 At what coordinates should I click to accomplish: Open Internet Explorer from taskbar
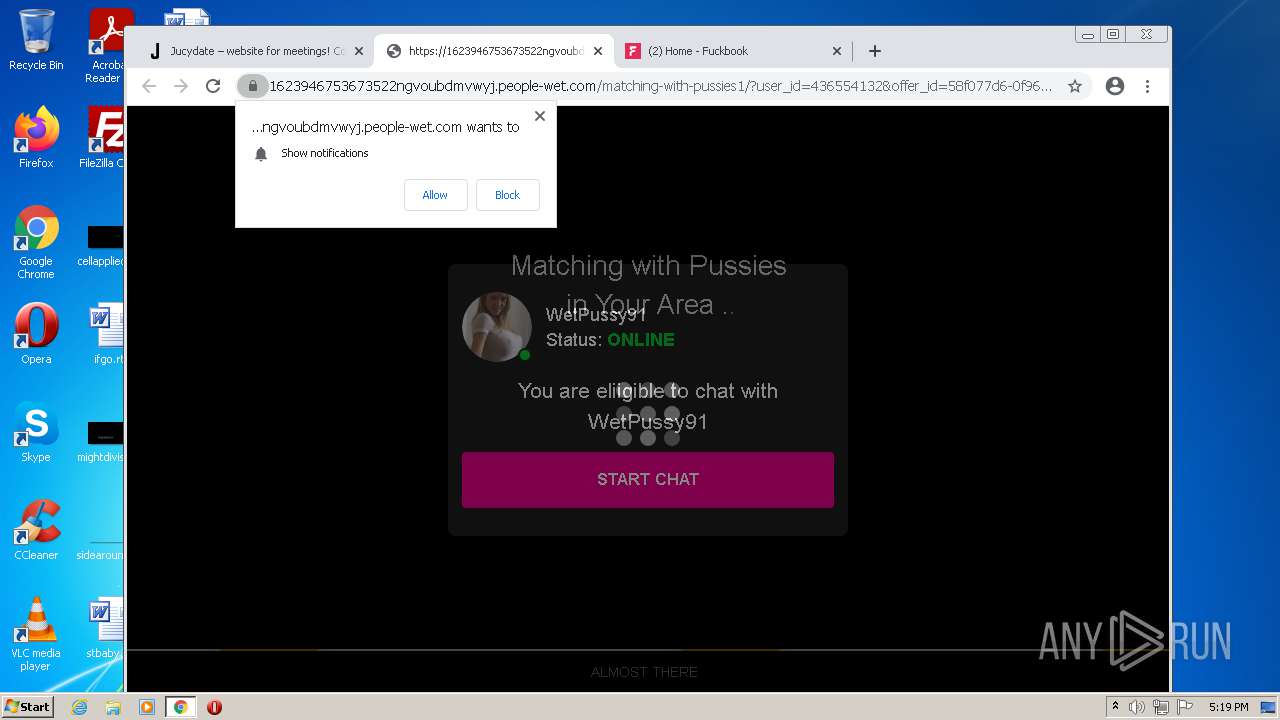pos(79,707)
